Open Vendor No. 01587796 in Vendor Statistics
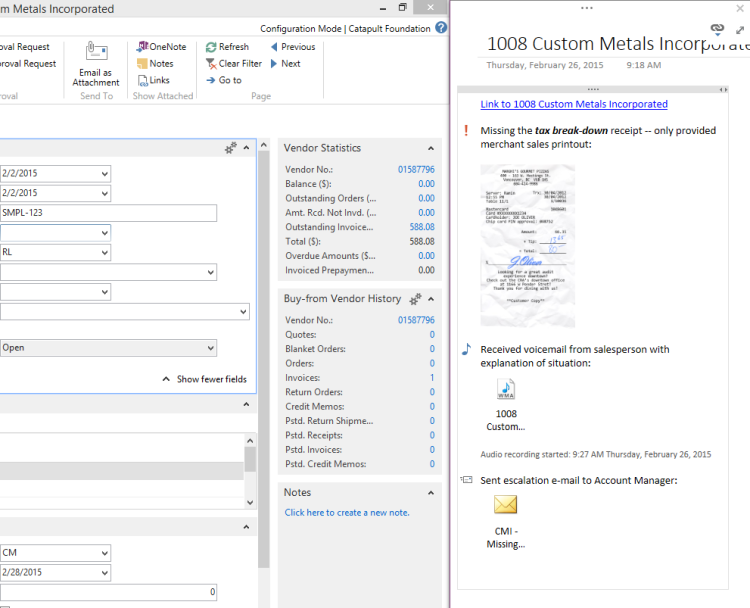The height and width of the screenshot is (608, 750). pyautogui.click(x=416, y=169)
